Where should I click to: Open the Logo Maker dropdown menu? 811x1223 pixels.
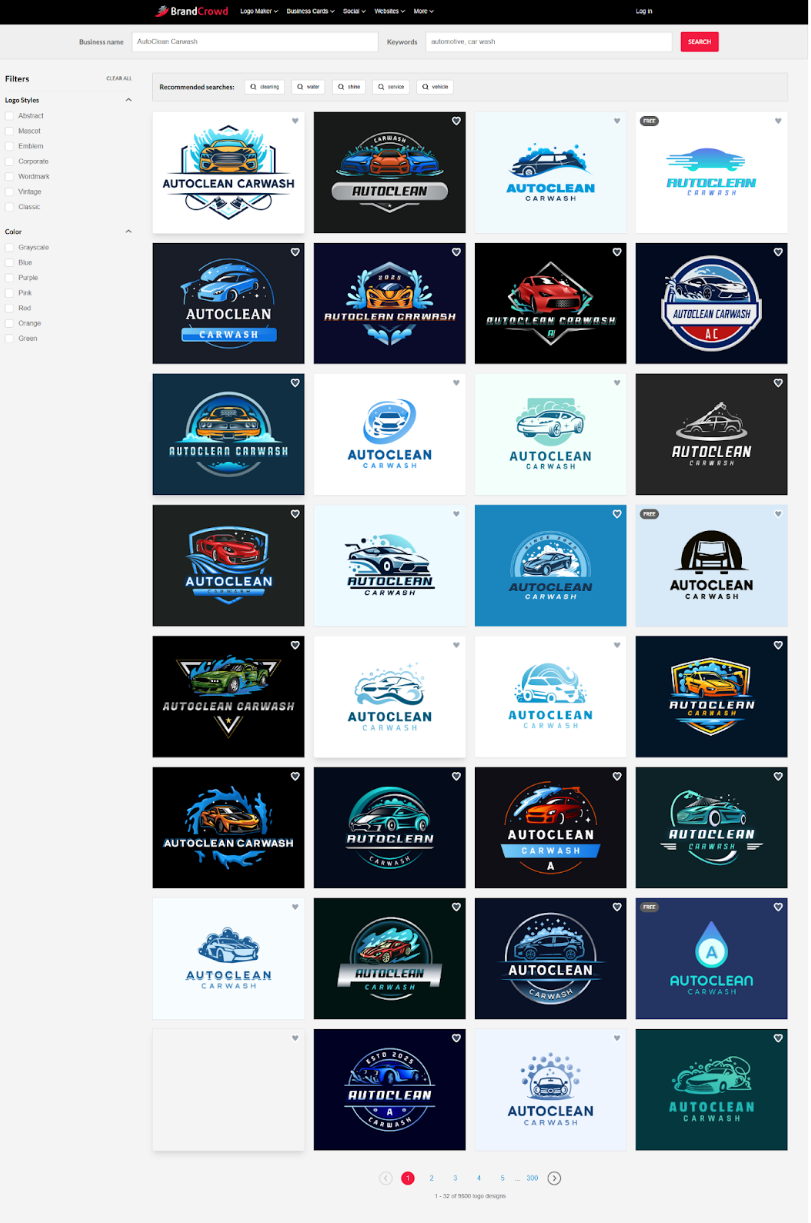point(258,12)
